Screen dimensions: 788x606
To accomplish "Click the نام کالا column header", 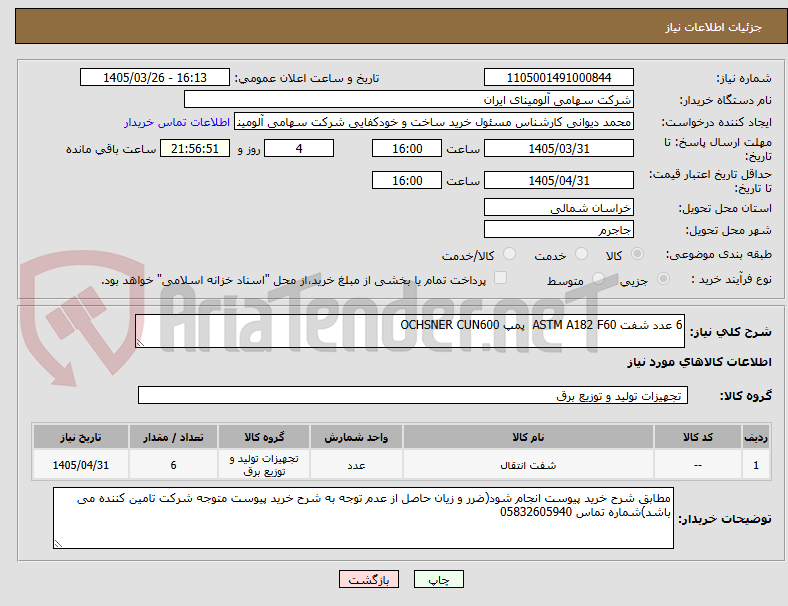I will pos(528,437).
